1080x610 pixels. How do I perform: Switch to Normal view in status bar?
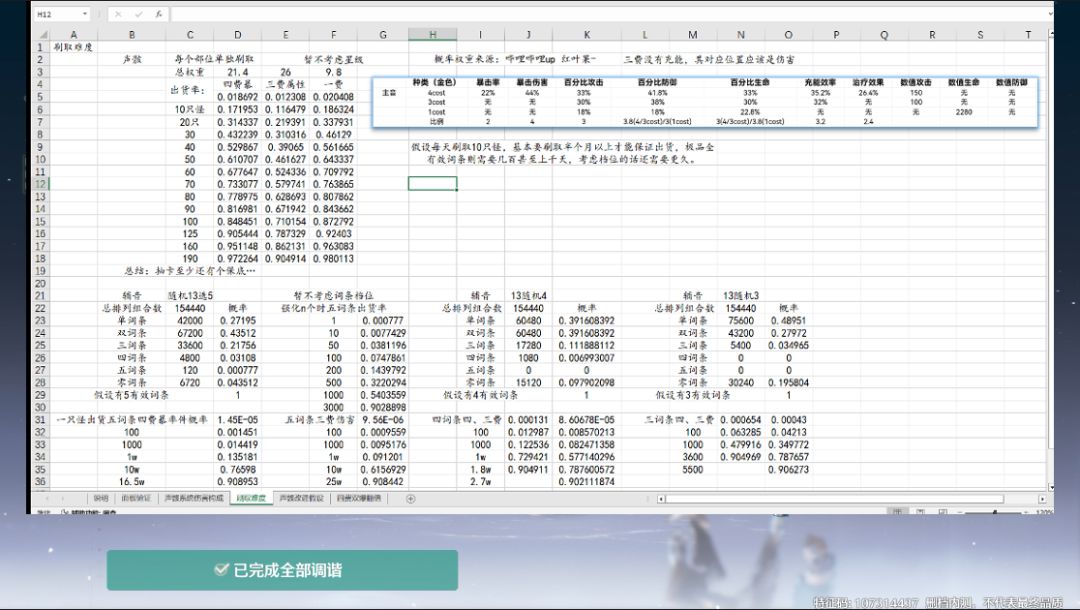point(897,511)
